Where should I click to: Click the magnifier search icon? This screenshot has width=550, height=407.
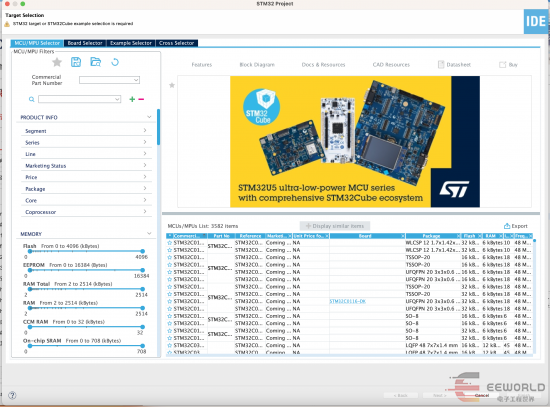32,99
